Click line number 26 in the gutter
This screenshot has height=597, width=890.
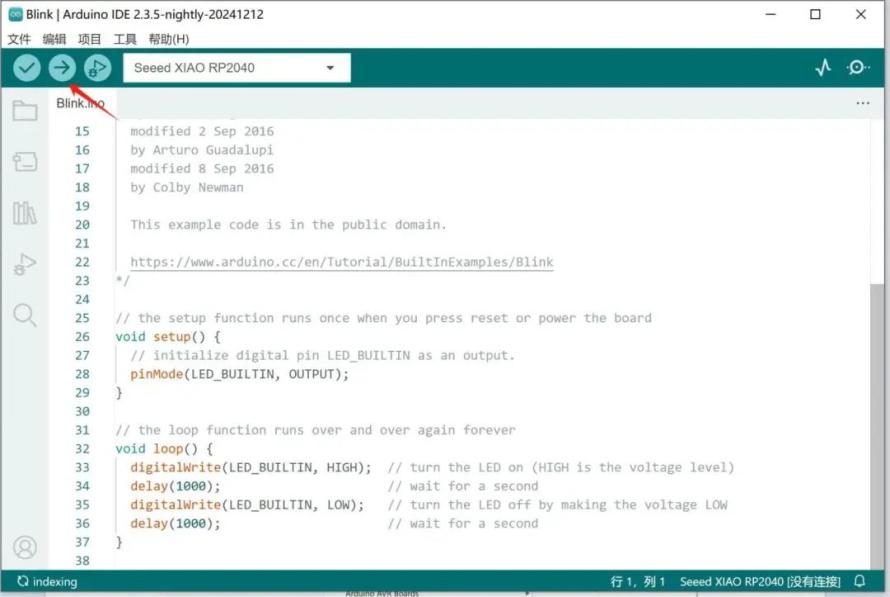pos(82,337)
